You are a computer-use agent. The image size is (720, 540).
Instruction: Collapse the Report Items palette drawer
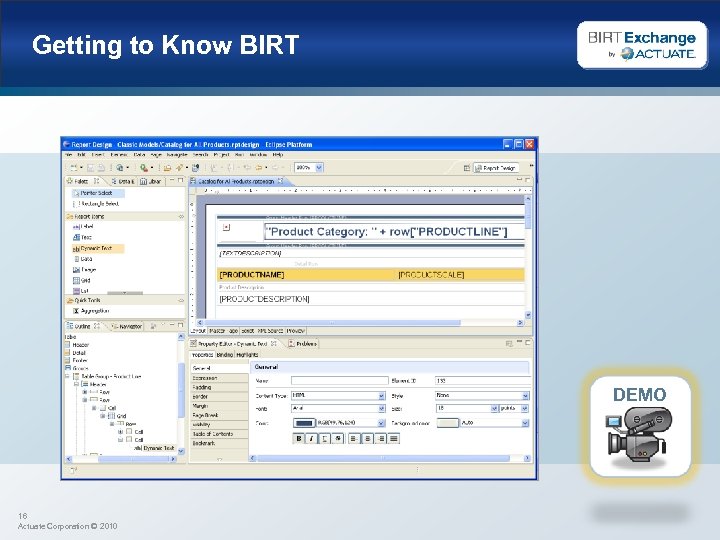(181, 216)
